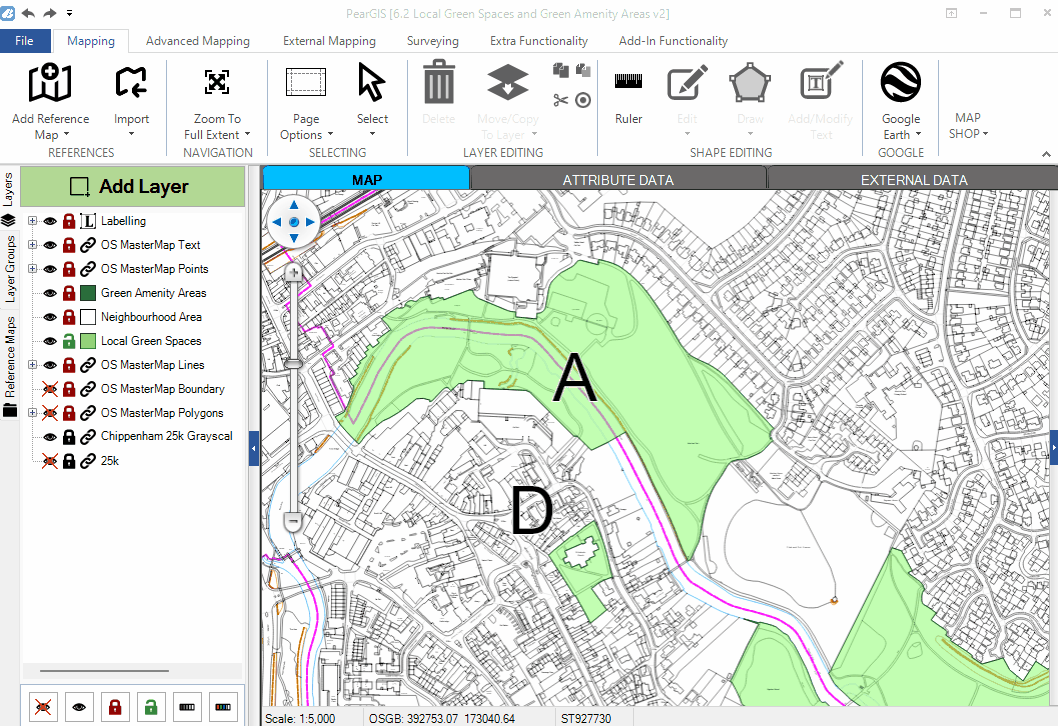Viewport: 1058px width, 726px height.
Task: Open Page Options tool
Action: (x=306, y=101)
